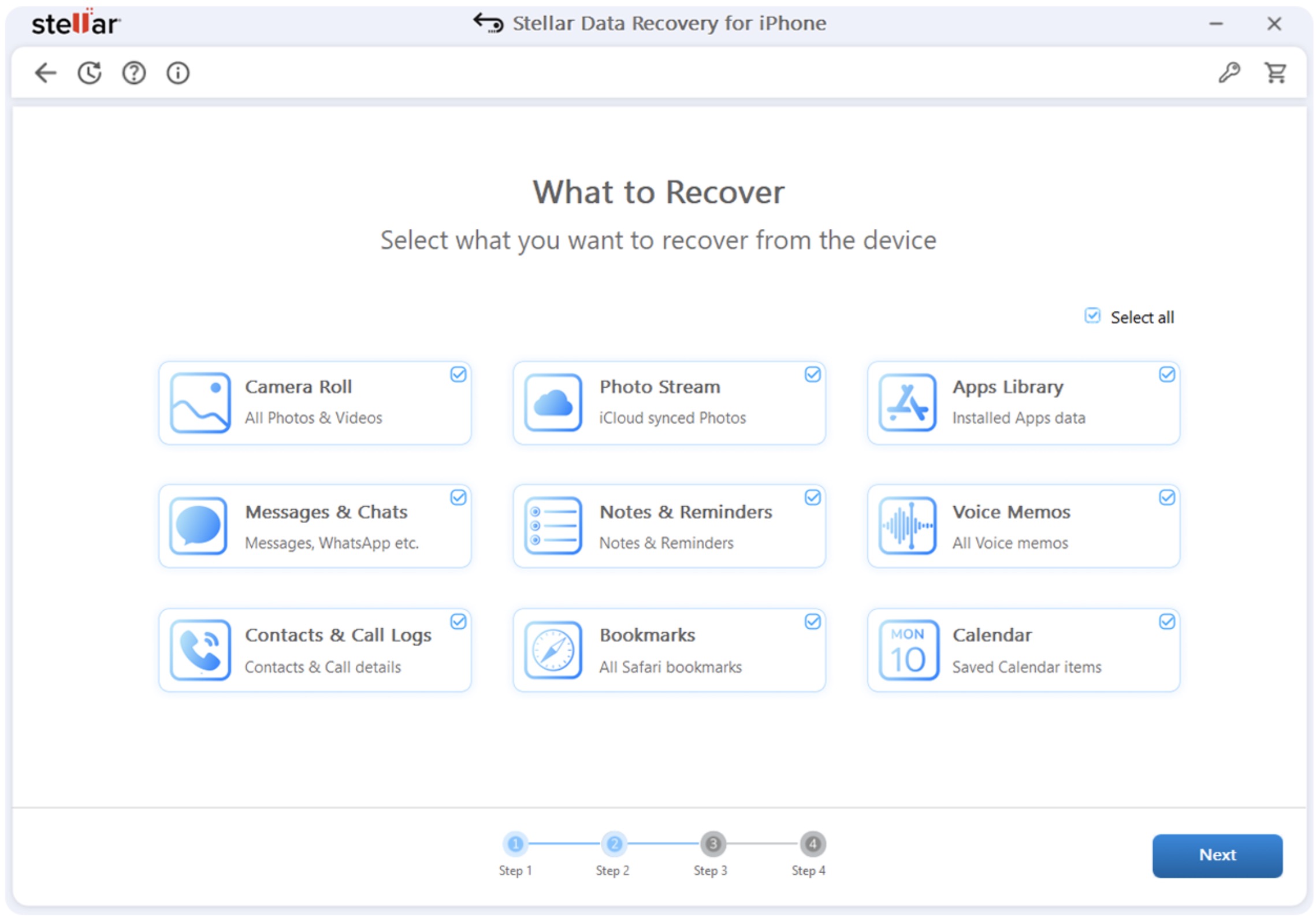Click the back arrow icon
Screen dimensions: 1316x920
pyautogui.click(x=45, y=73)
